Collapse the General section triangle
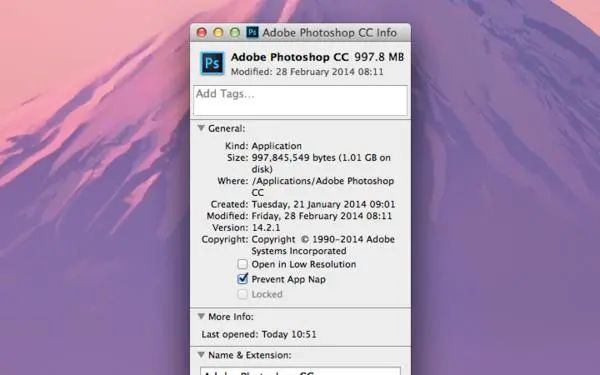The height and width of the screenshot is (375, 600). 201,128
